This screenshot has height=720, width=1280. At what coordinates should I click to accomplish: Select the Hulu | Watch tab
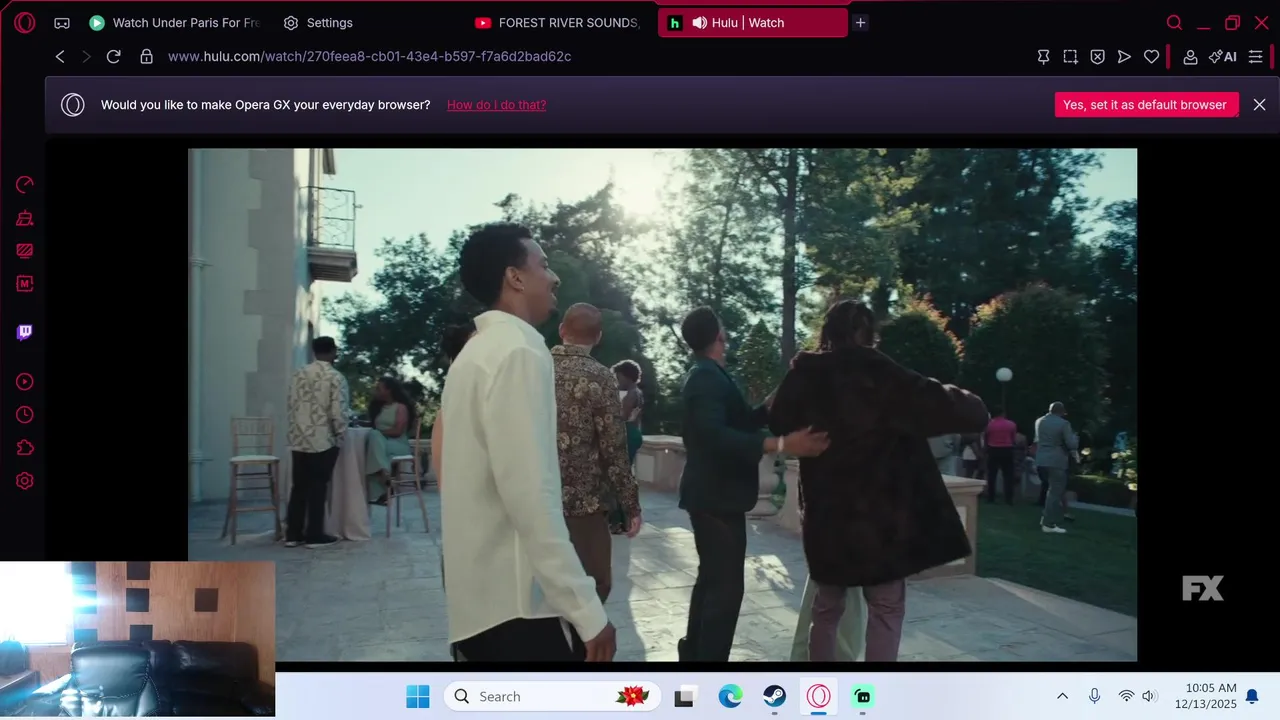[752, 22]
